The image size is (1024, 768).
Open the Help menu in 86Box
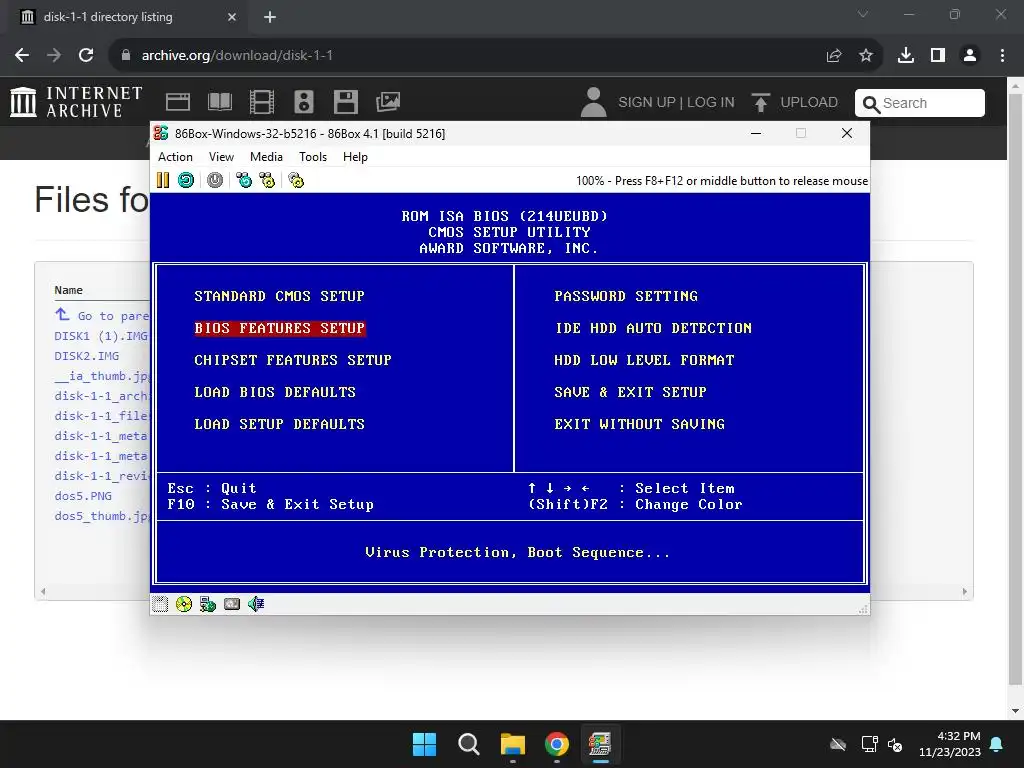(355, 157)
